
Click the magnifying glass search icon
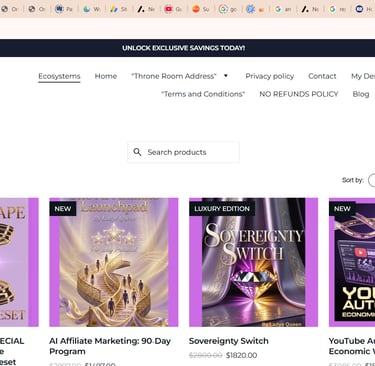[x=137, y=152]
